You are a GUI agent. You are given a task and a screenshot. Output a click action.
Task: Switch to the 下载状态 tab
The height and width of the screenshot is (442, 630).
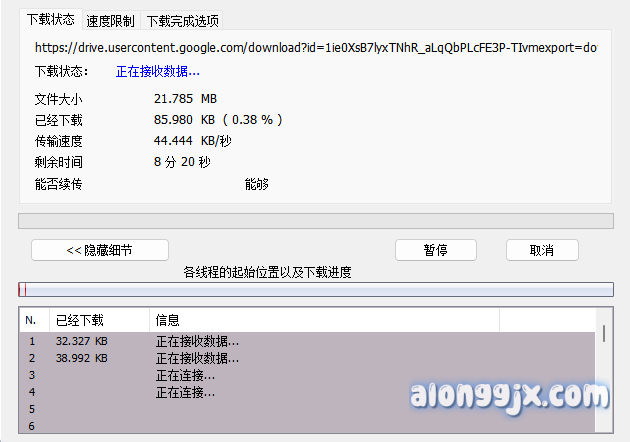pos(50,19)
